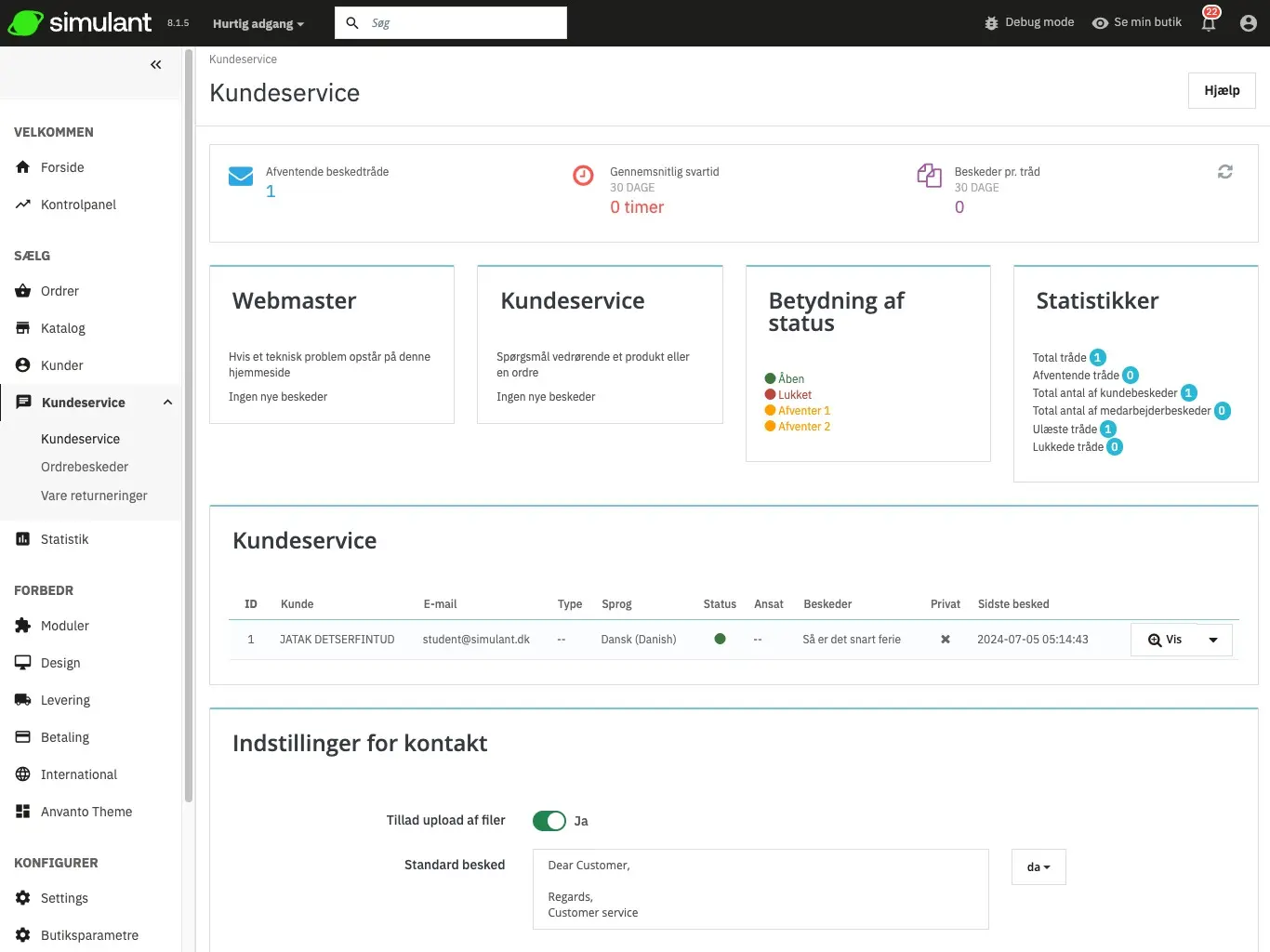Screen dimensions: 1270x952
Task: Select the Ordrer shopping cart icon
Action: [x=22, y=291]
